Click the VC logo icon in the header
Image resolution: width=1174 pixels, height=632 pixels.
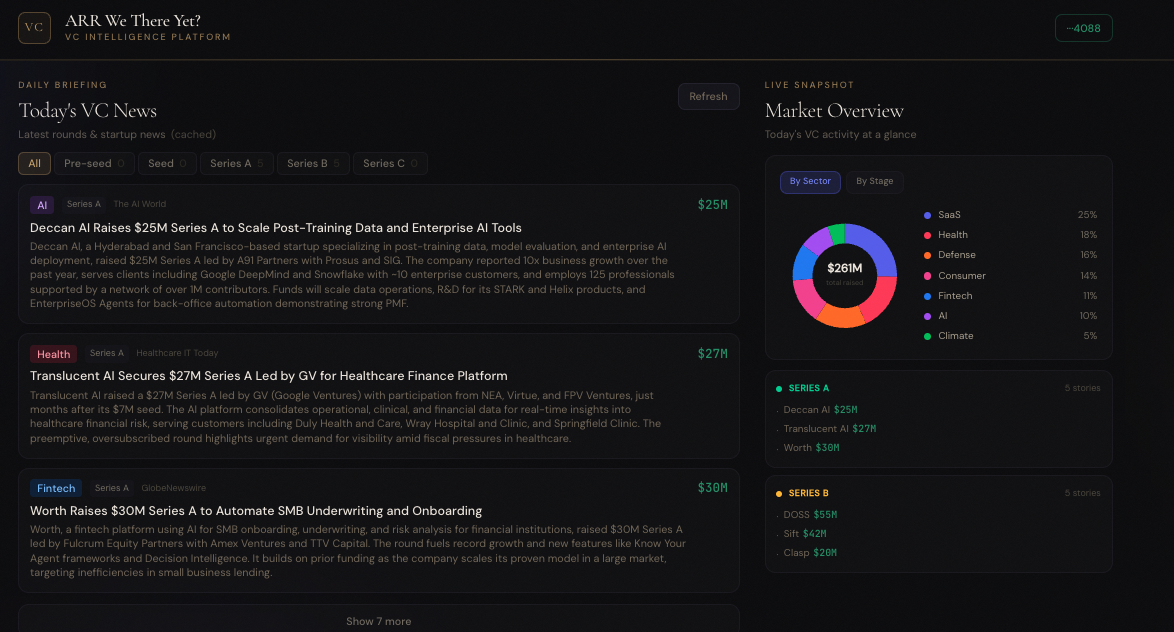click(34, 27)
